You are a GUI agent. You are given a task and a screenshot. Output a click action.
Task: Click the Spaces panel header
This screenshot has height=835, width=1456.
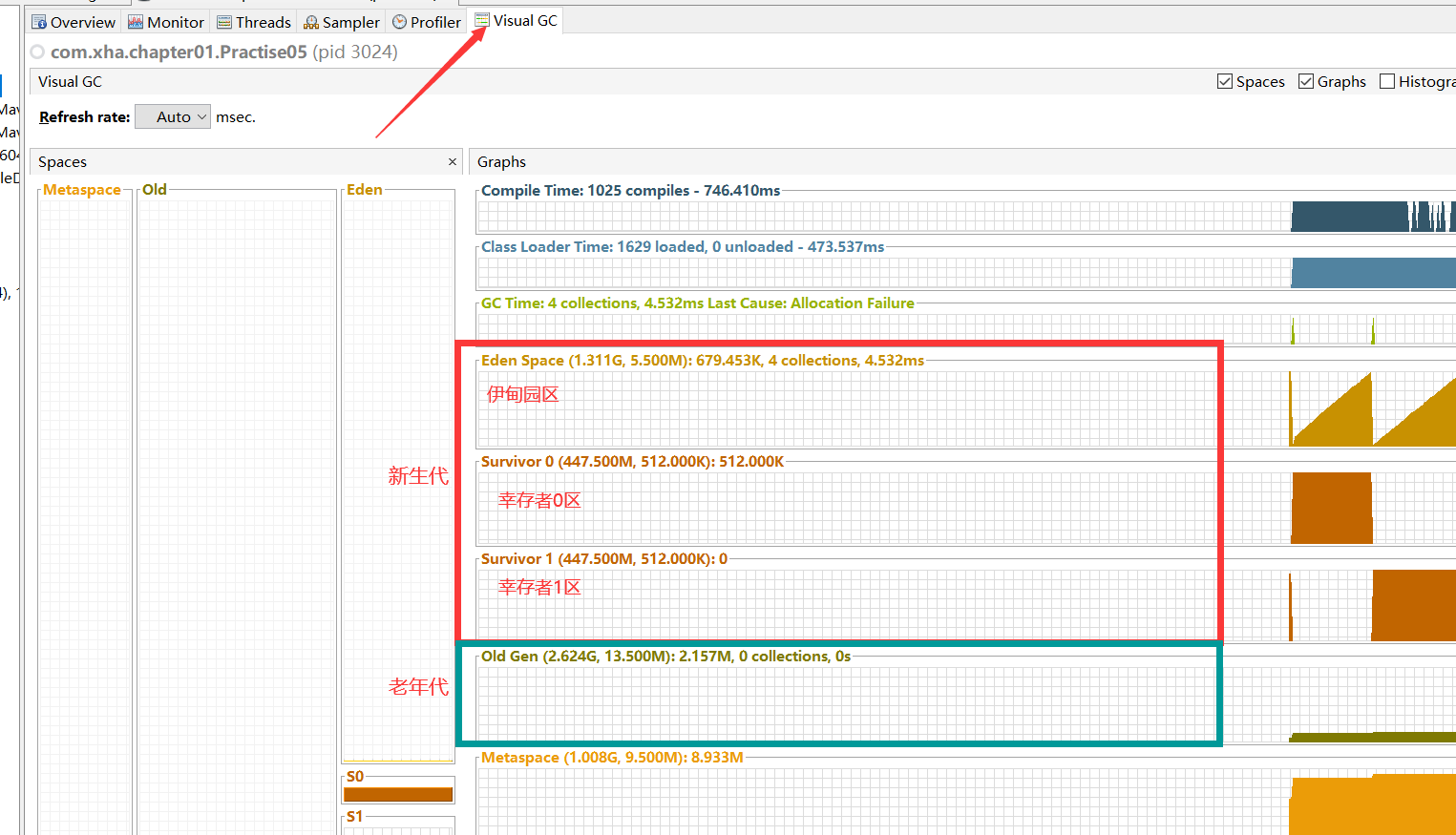pyautogui.click(x=246, y=162)
